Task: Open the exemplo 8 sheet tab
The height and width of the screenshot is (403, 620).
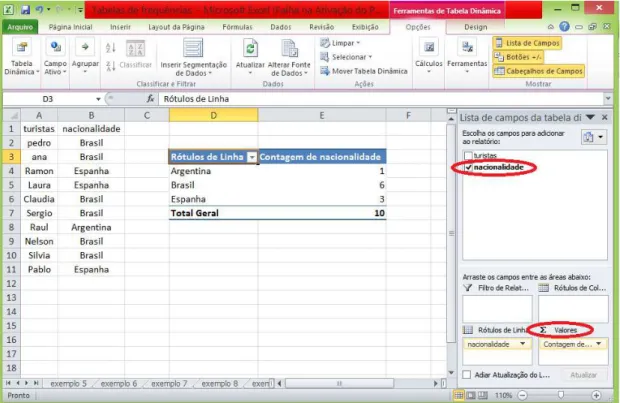Action: point(220,384)
